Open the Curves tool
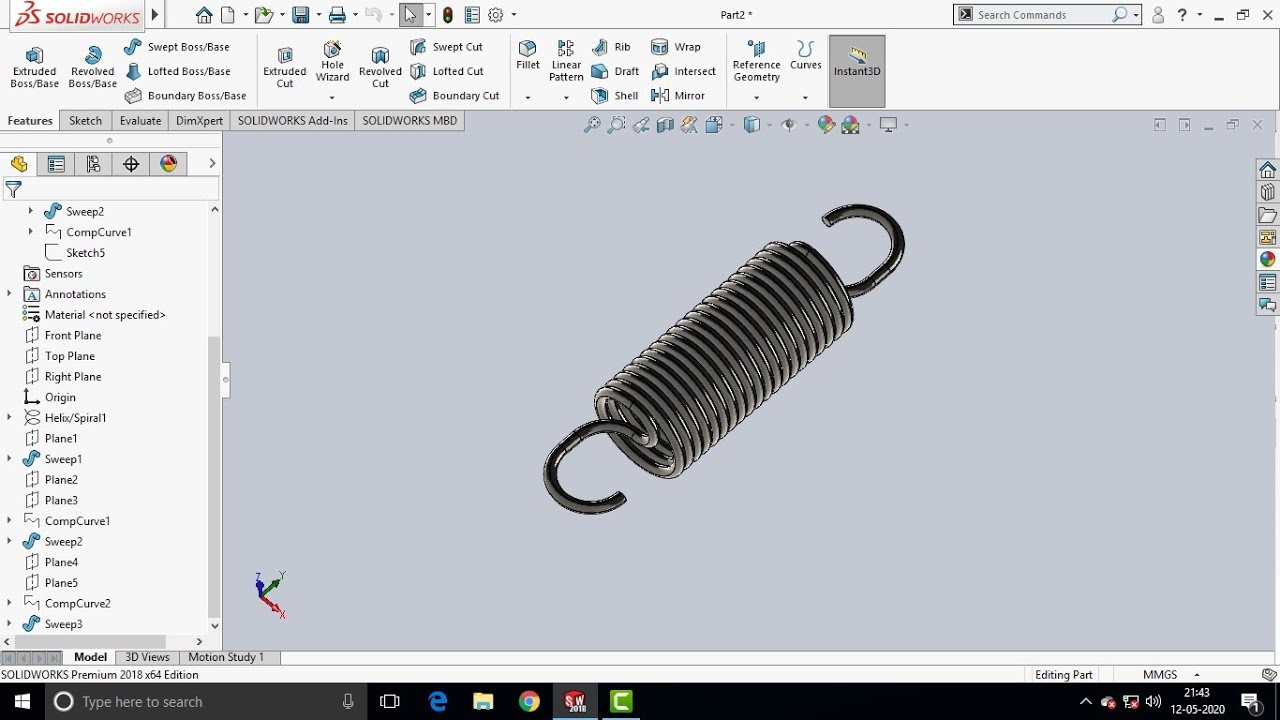 click(805, 56)
